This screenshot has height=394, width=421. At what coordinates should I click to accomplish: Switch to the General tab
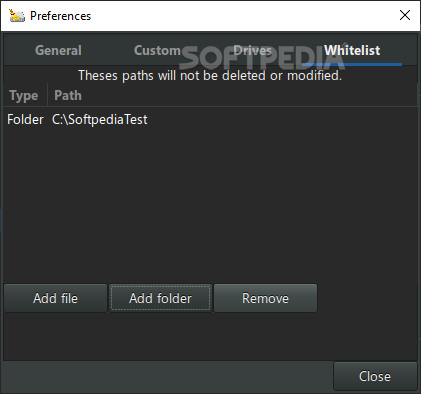(x=58, y=50)
